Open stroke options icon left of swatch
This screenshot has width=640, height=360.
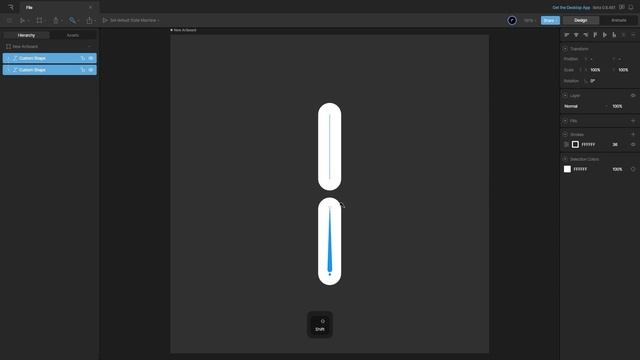pos(567,144)
